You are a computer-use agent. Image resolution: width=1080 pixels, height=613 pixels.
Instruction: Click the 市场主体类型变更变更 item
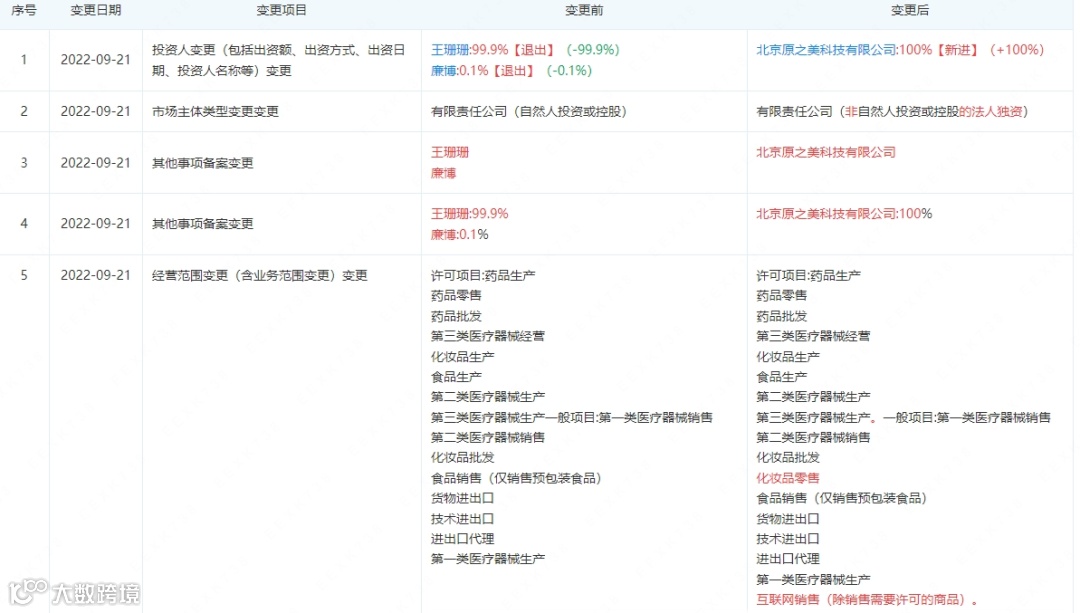click(x=216, y=112)
